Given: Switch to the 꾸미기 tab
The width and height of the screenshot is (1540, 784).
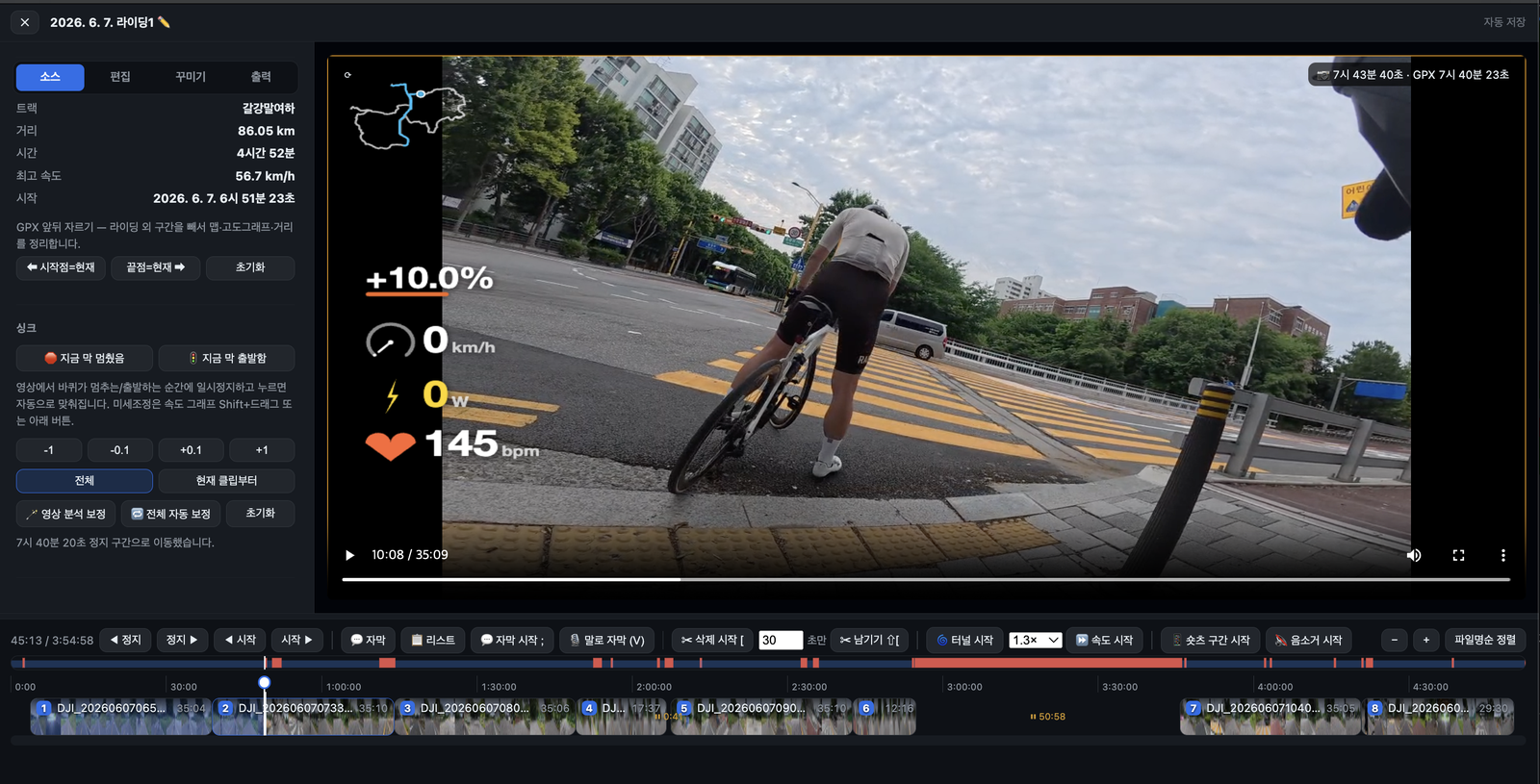Looking at the screenshot, I should [x=191, y=77].
